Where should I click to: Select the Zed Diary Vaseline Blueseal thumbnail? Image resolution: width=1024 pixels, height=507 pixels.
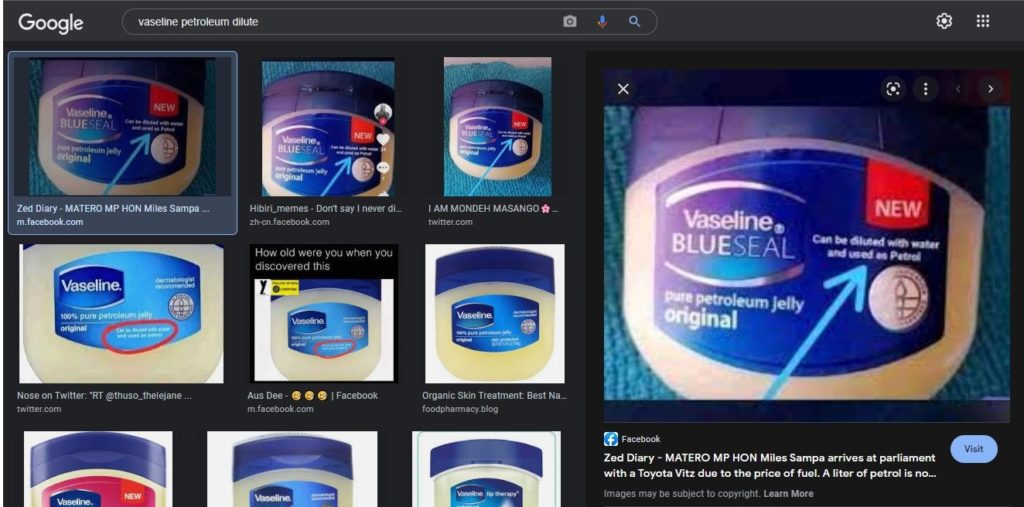coord(122,126)
